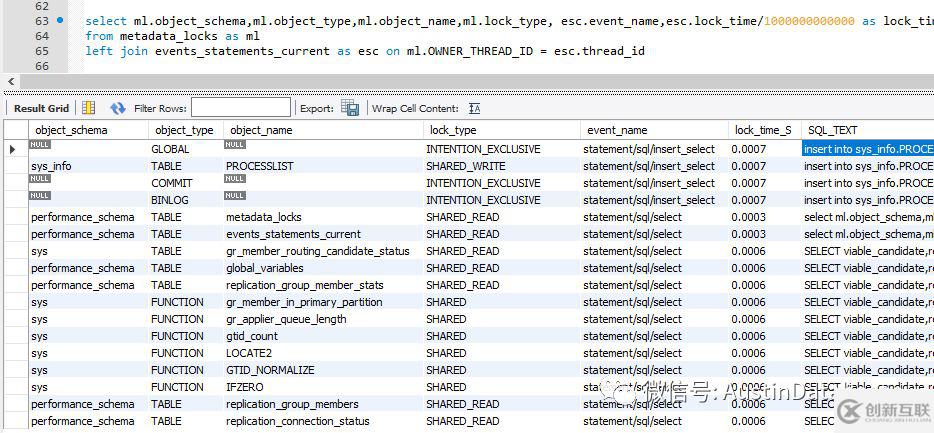Select the GLOBAL object_type cell

pyautogui.click(x=186, y=149)
